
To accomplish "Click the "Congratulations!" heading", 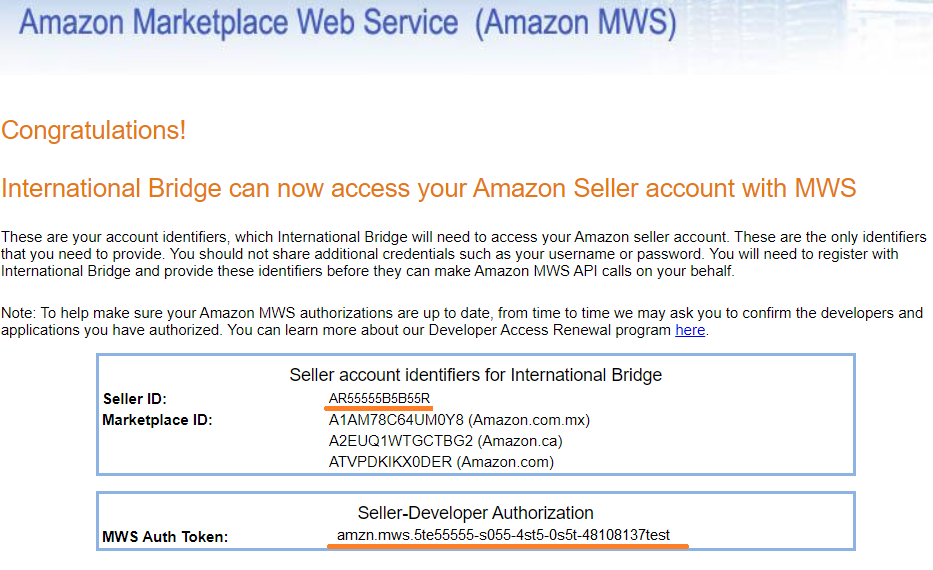I will [93, 131].
